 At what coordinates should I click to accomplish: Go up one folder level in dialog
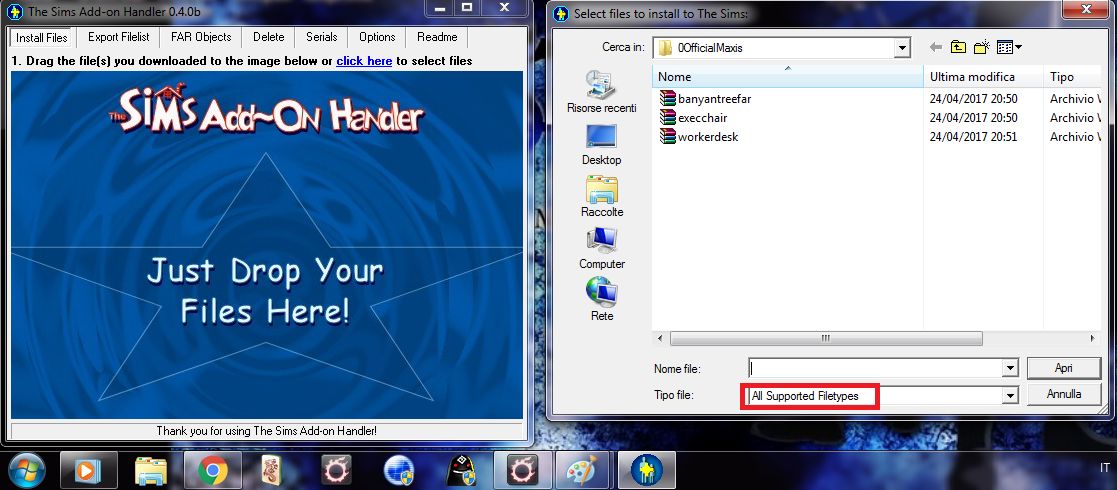click(959, 48)
